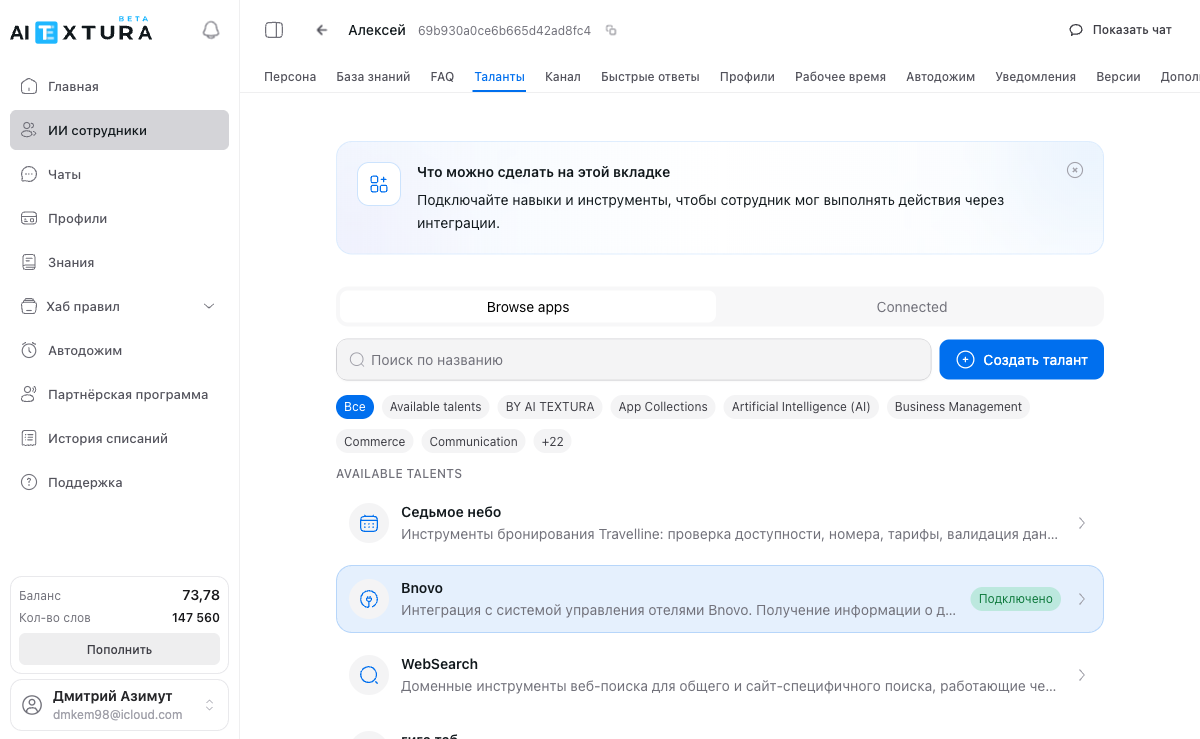The width and height of the screenshot is (1200, 739).
Task: Click the user avatar icon
Action: (33, 705)
